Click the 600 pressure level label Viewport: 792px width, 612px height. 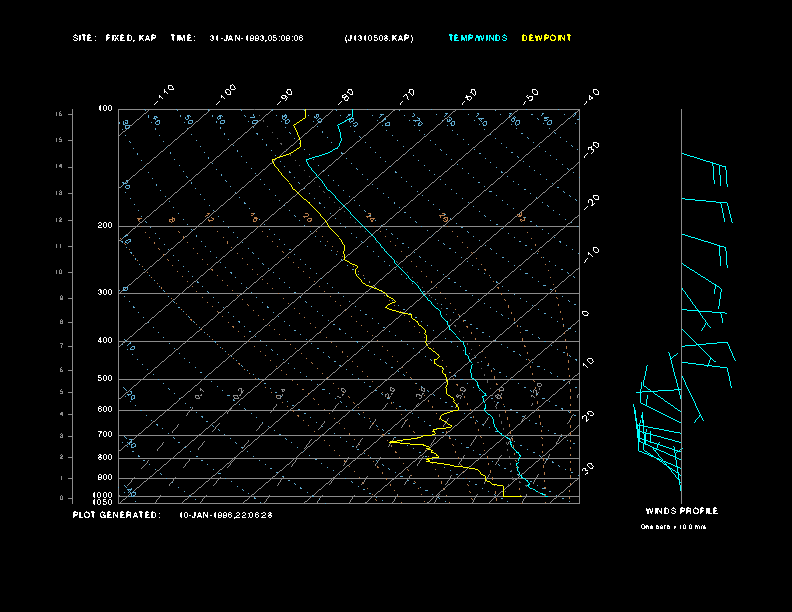coord(105,410)
